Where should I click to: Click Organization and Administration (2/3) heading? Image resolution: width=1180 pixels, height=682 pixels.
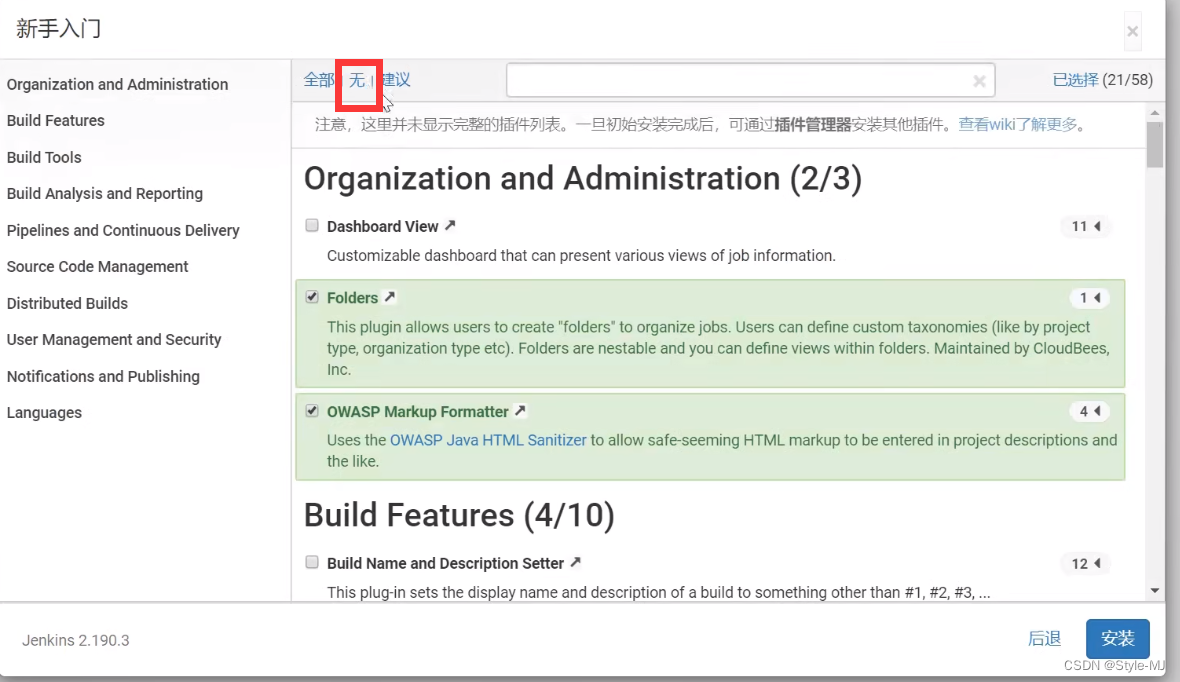583,179
